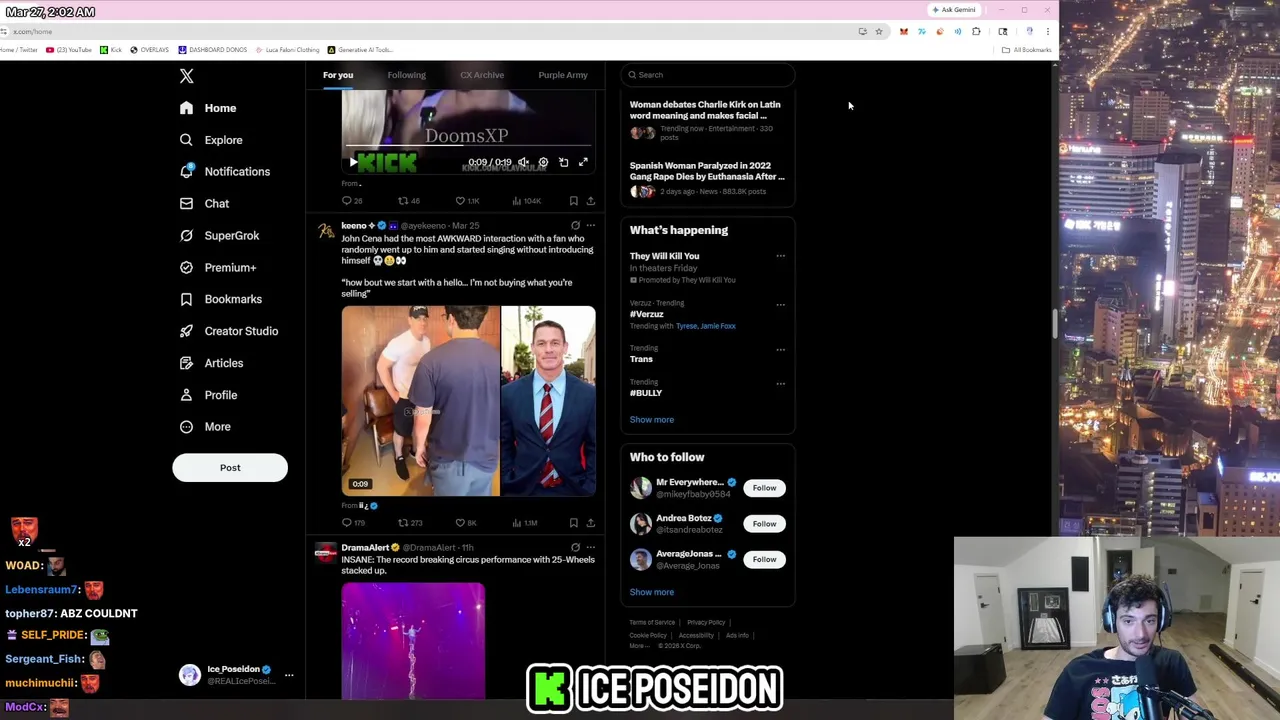The image size is (1280, 720).
Task: Open Premium+ subscription page
Action: click(x=218, y=267)
